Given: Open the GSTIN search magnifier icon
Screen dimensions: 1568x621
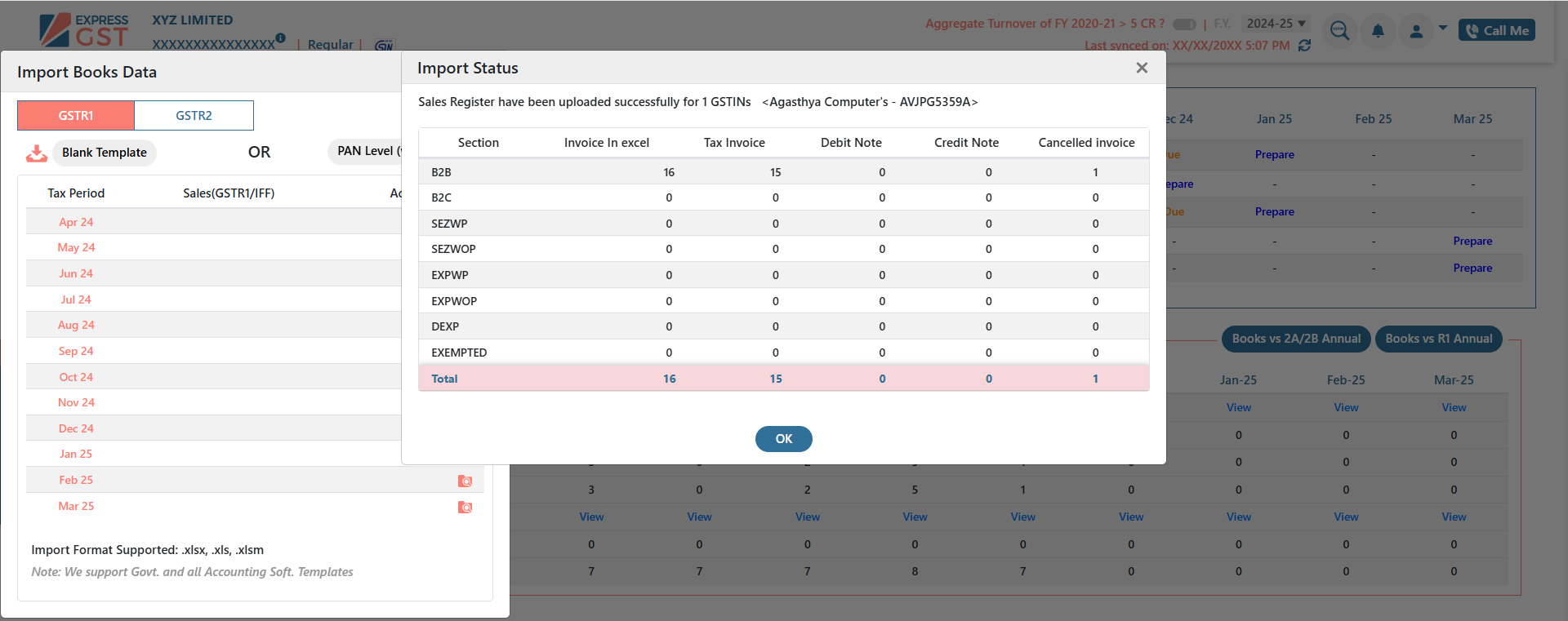Looking at the screenshot, I should (x=1339, y=30).
